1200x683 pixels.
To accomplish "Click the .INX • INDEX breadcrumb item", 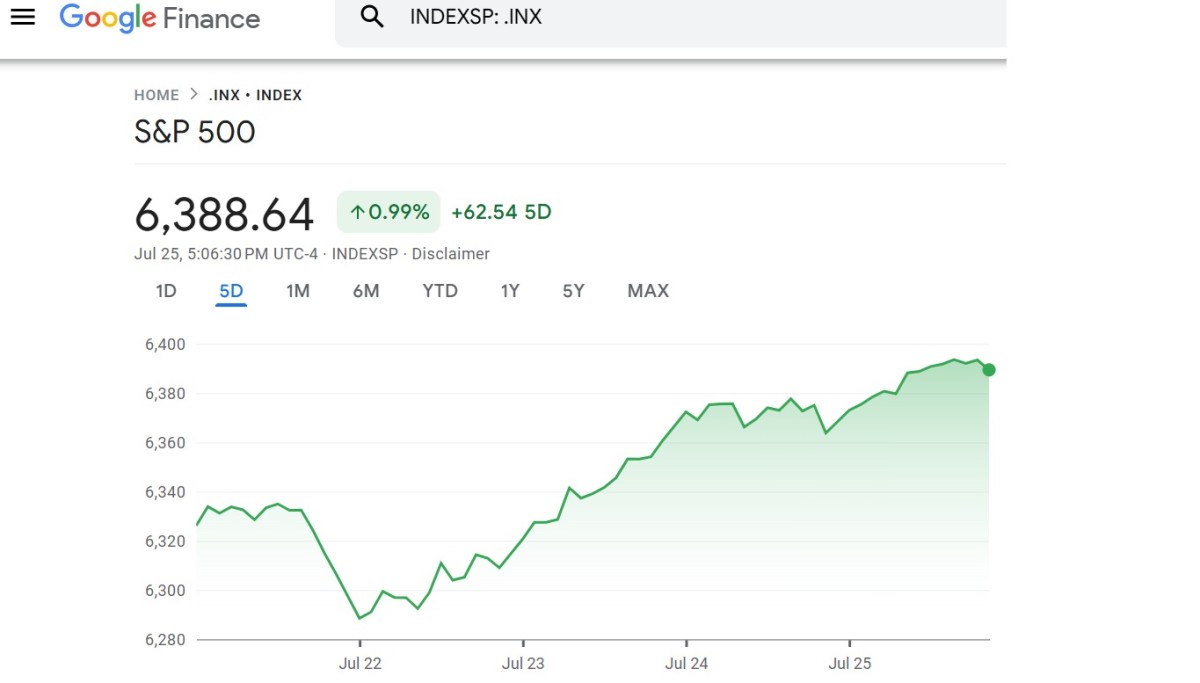I will [x=255, y=94].
